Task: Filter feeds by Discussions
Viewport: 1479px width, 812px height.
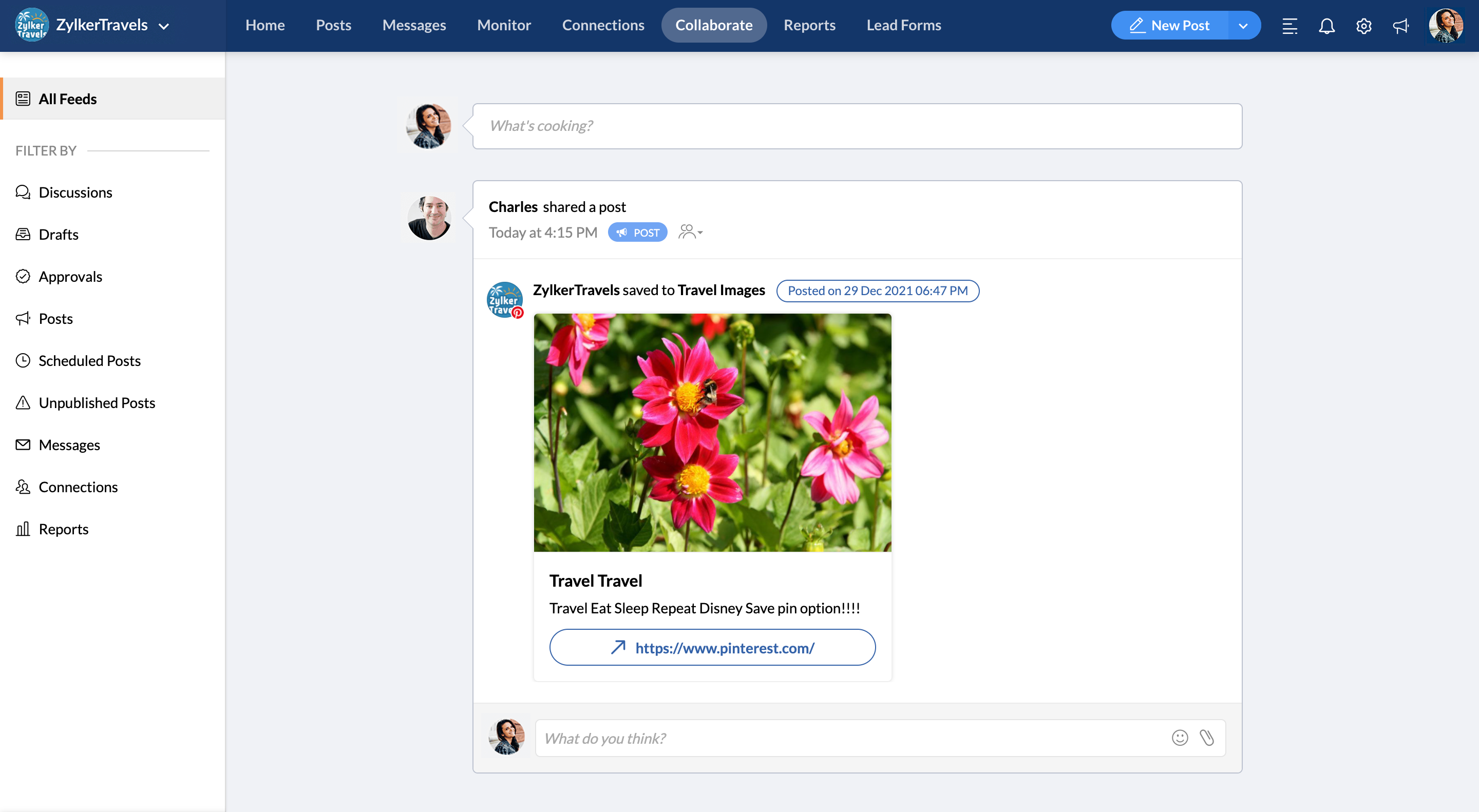Action: (x=75, y=192)
